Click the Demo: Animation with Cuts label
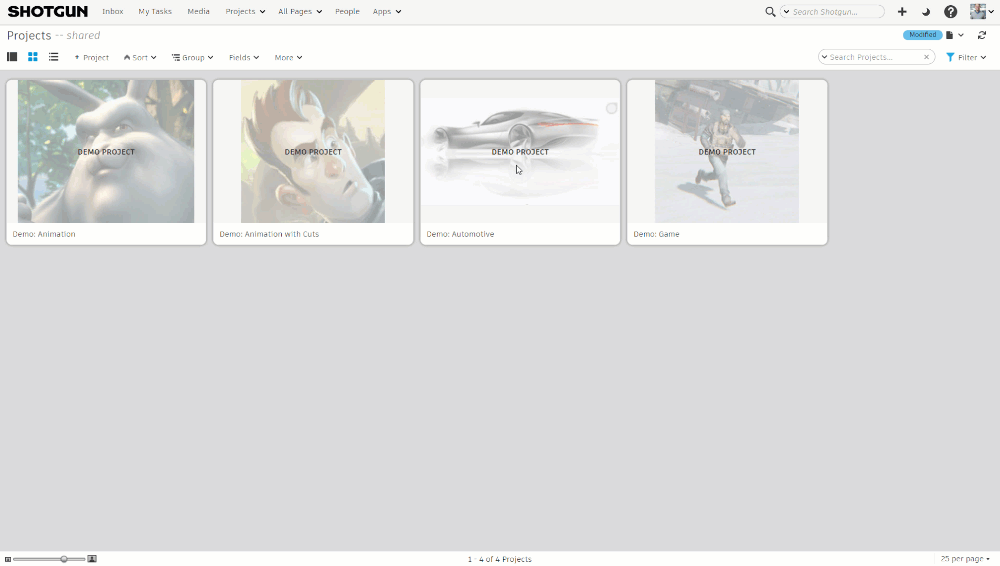Image resolution: width=1000 pixels, height=566 pixels. (269, 234)
